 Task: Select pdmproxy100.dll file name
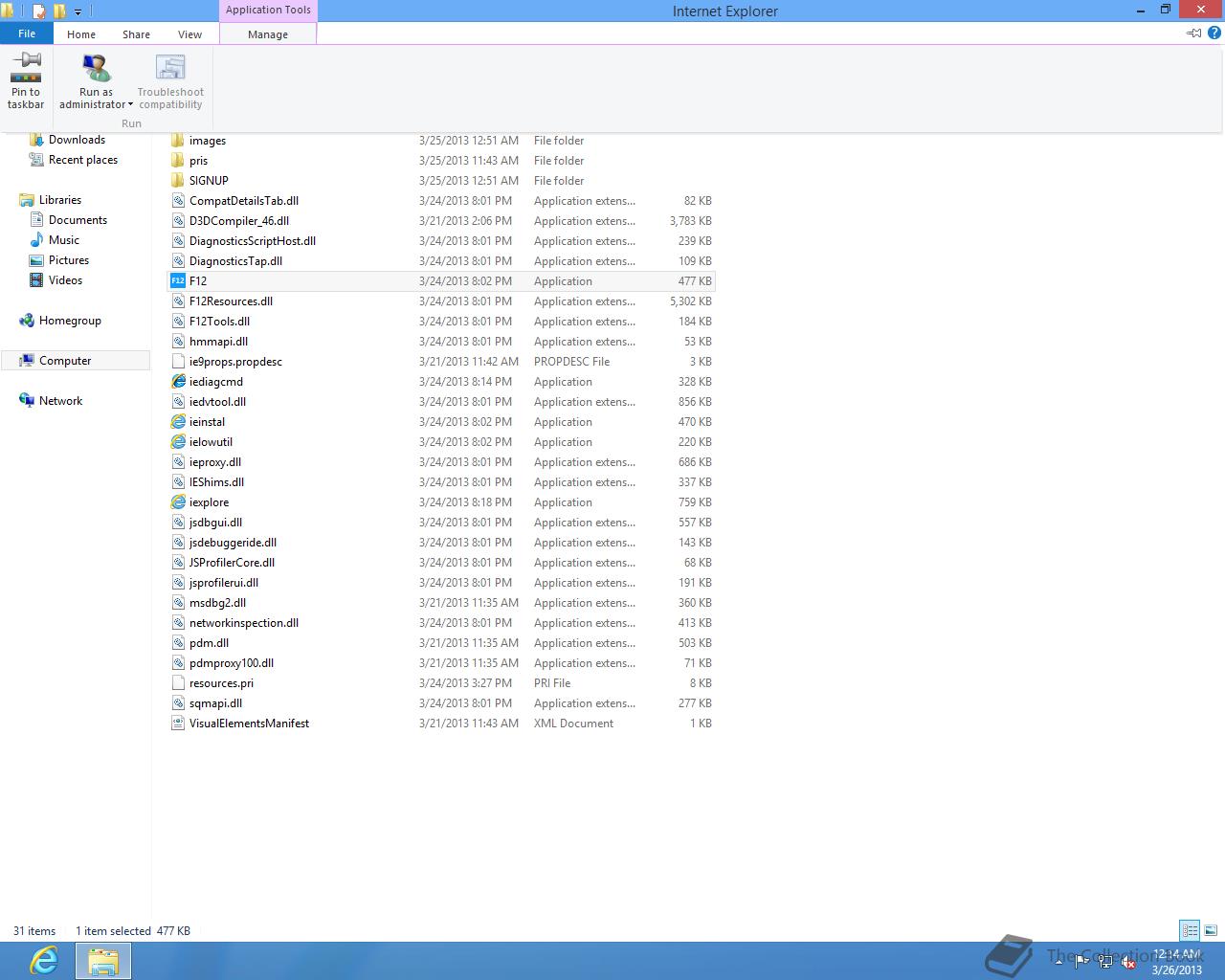click(x=232, y=663)
